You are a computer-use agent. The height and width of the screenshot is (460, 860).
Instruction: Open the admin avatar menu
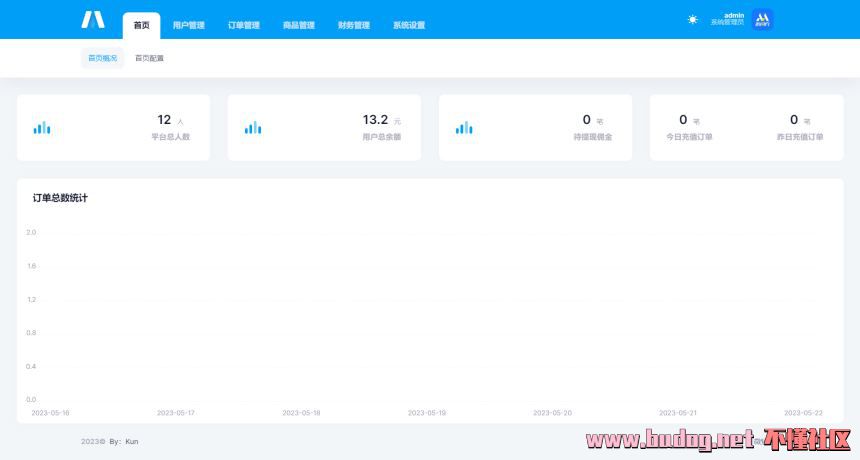762,20
